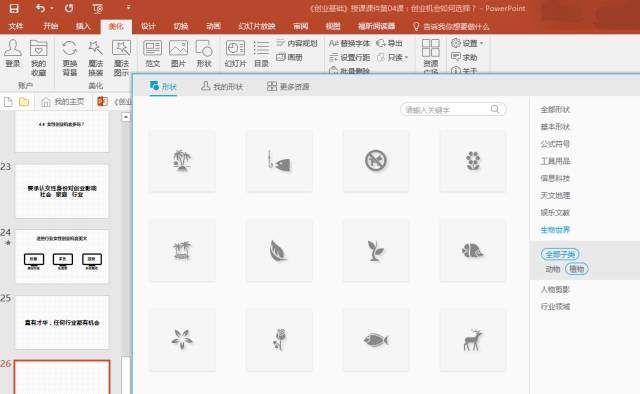Switch to the 设计 Design ribbon tab

(148, 26)
